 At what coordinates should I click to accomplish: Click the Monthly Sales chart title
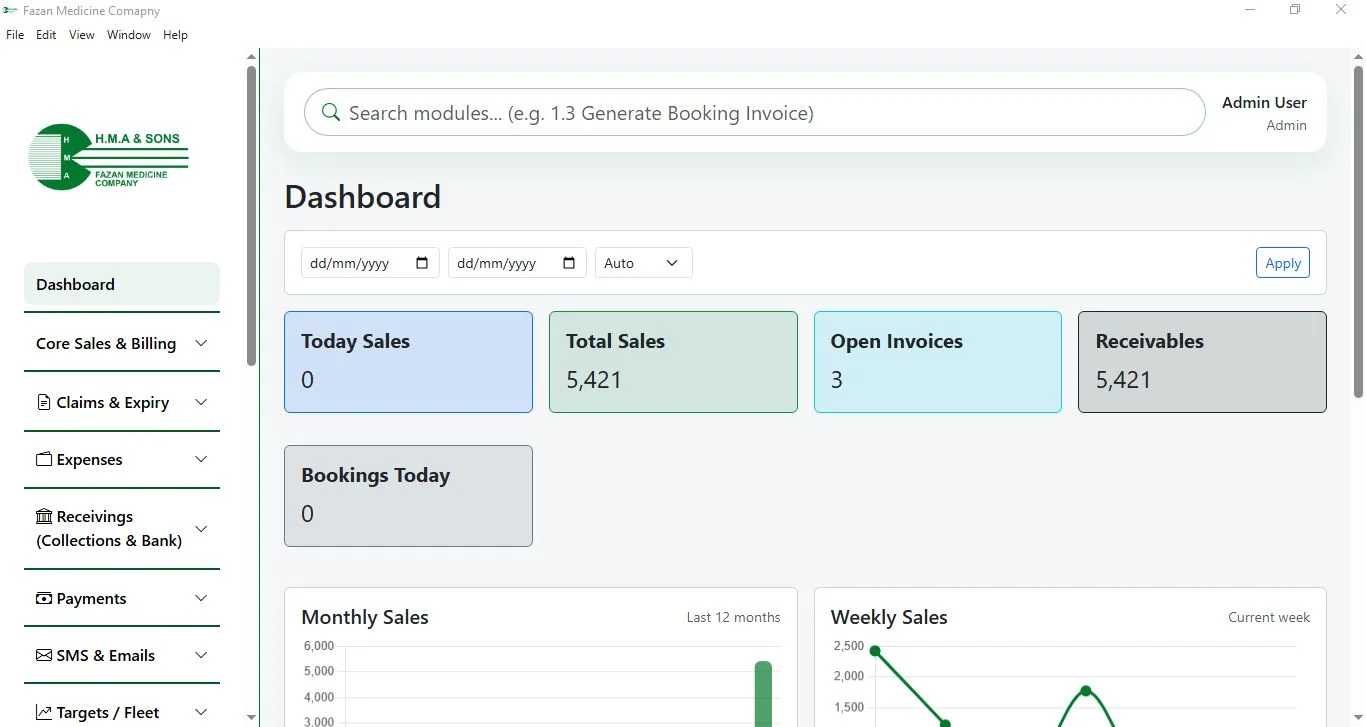(365, 617)
